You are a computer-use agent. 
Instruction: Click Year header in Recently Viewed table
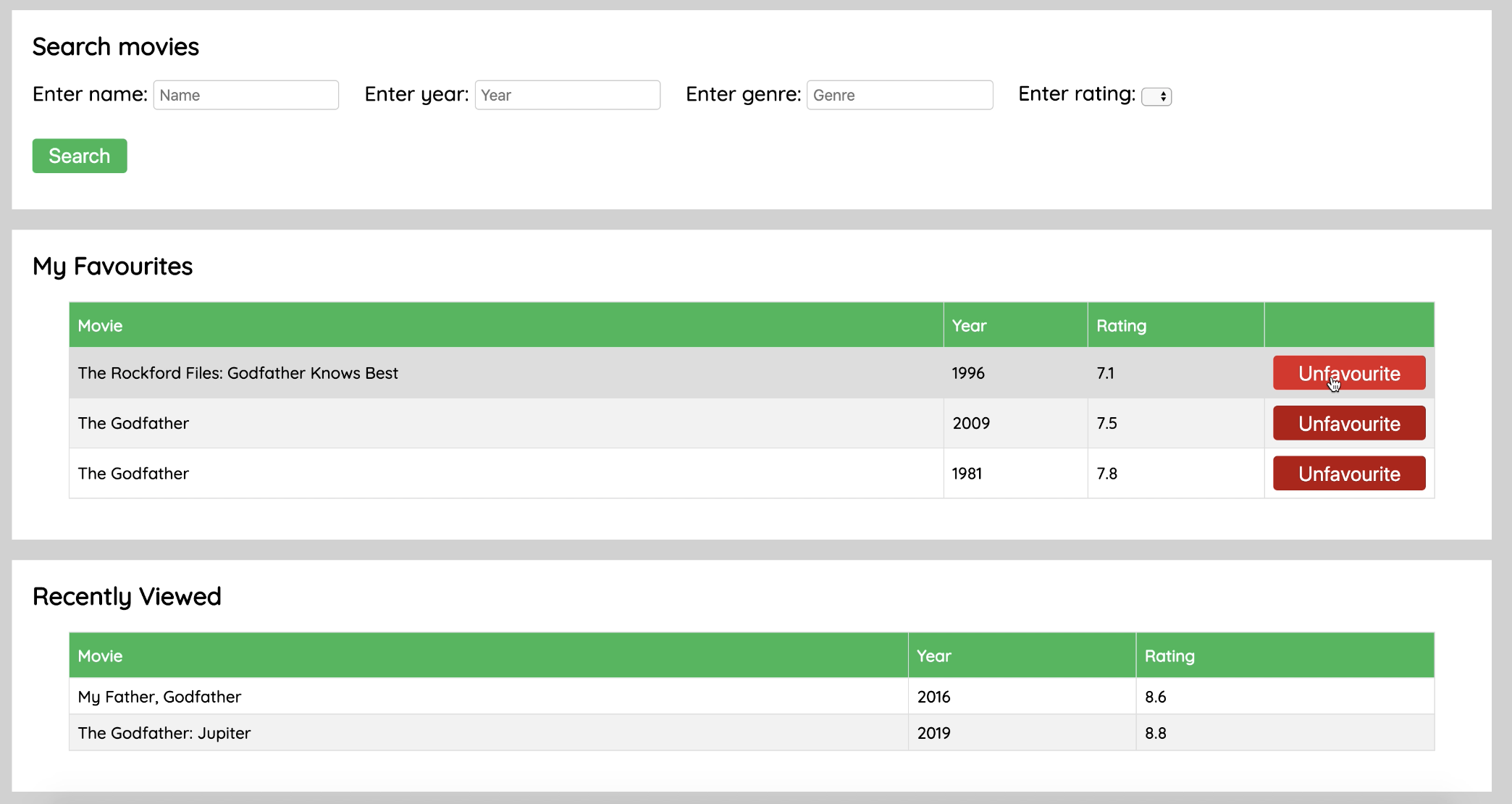coord(933,656)
